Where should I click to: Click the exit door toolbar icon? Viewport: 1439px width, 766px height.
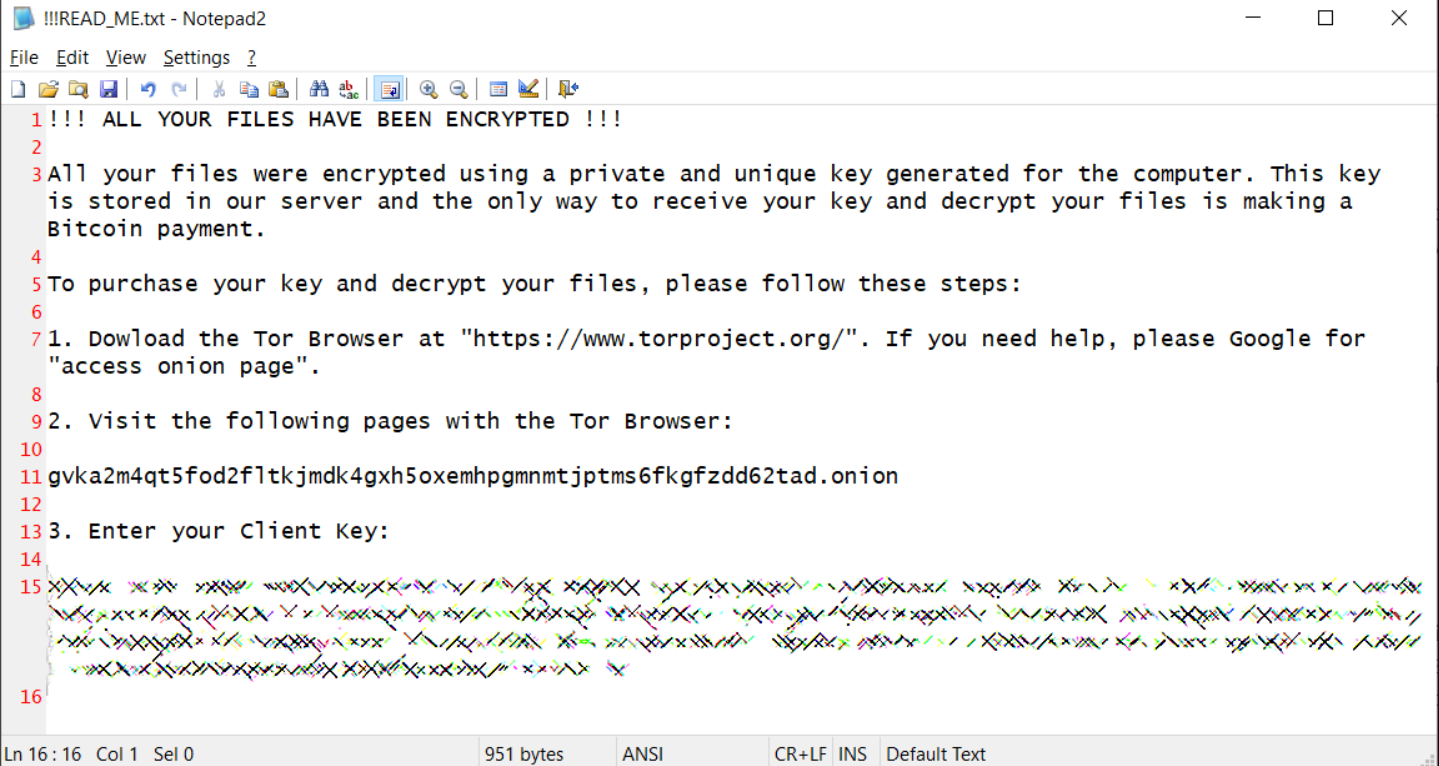coord(568,90)
